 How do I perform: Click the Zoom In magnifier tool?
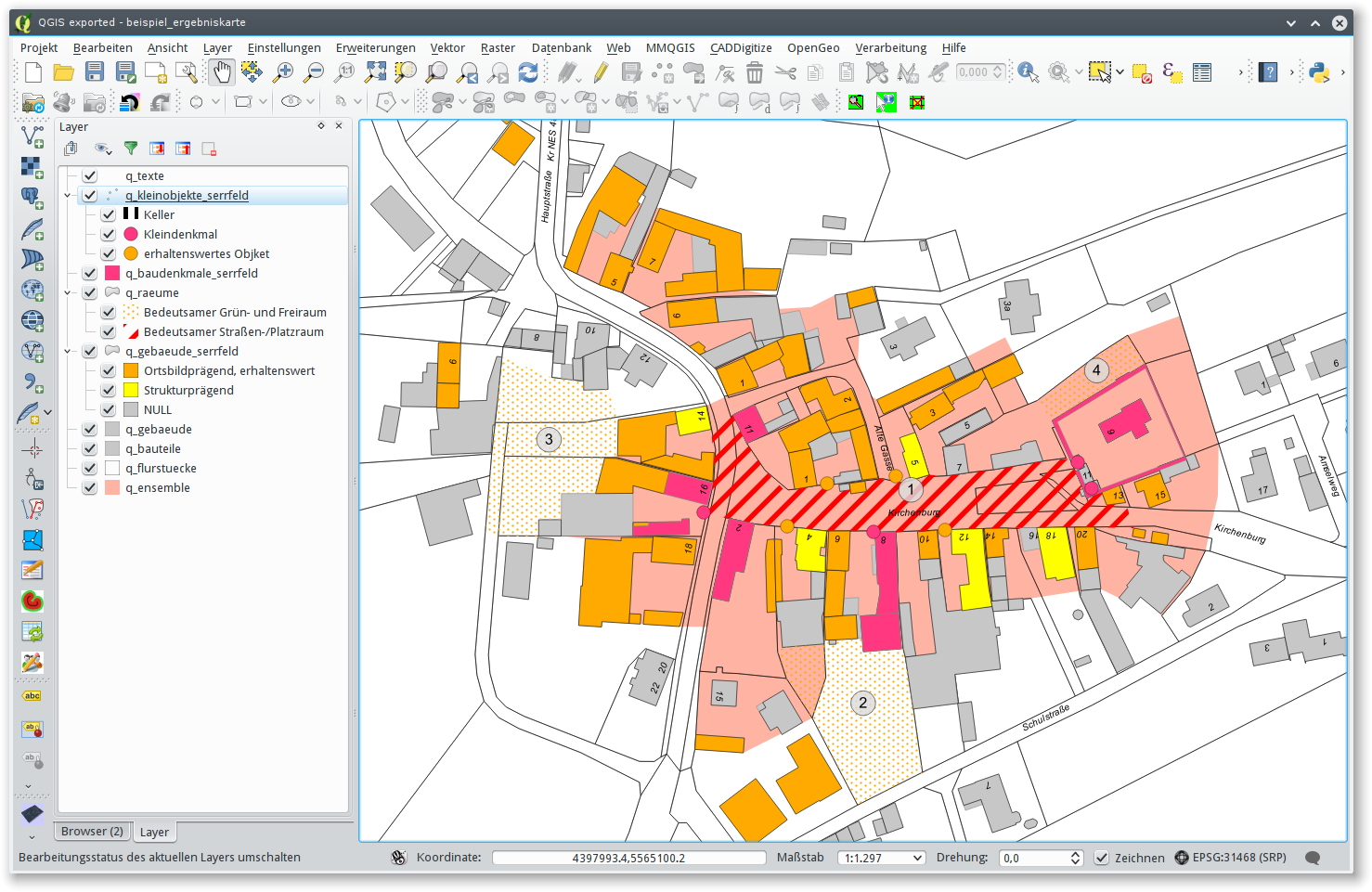click(x=283, y=72)
